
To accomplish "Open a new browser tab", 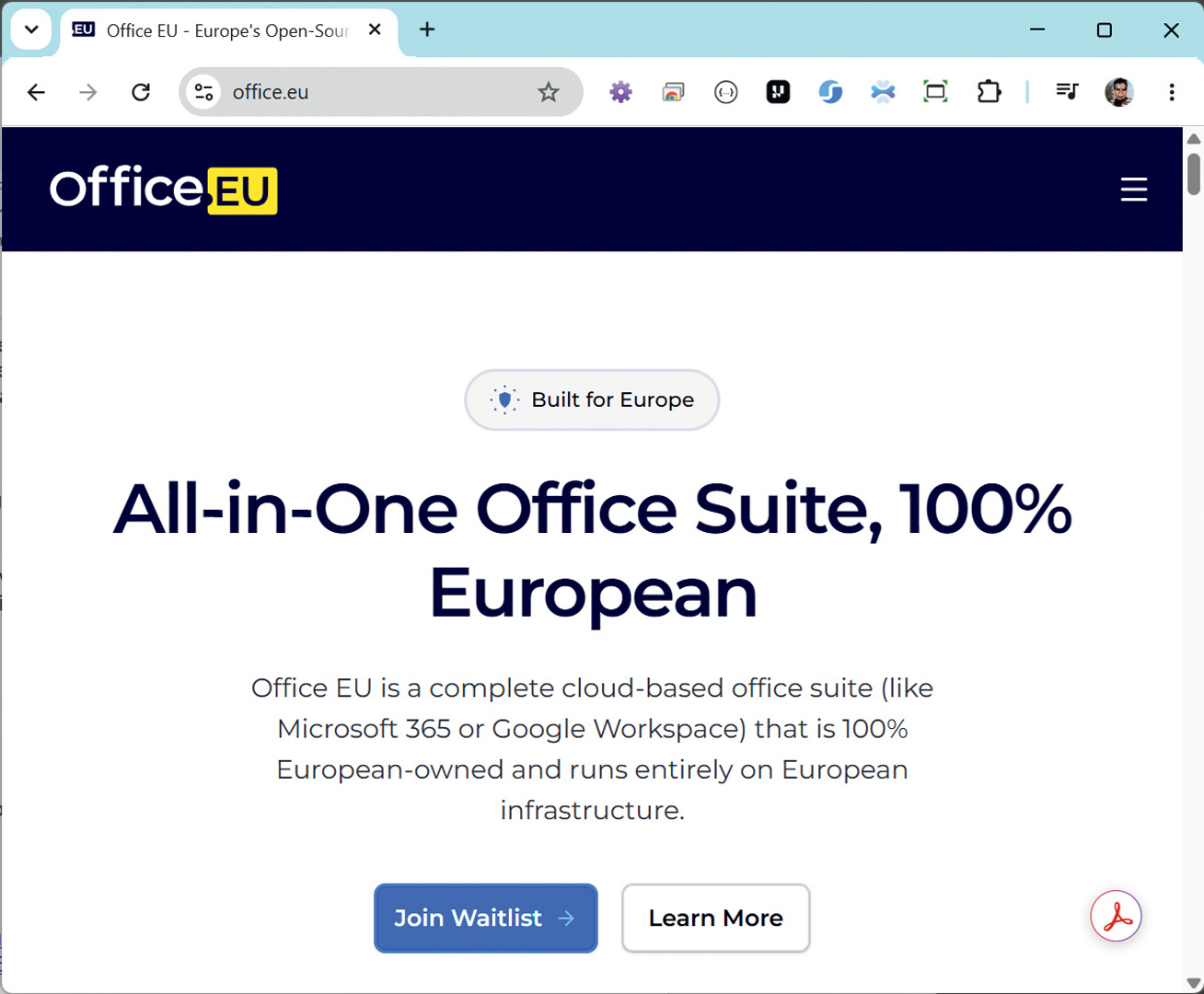I will [427, 29].
